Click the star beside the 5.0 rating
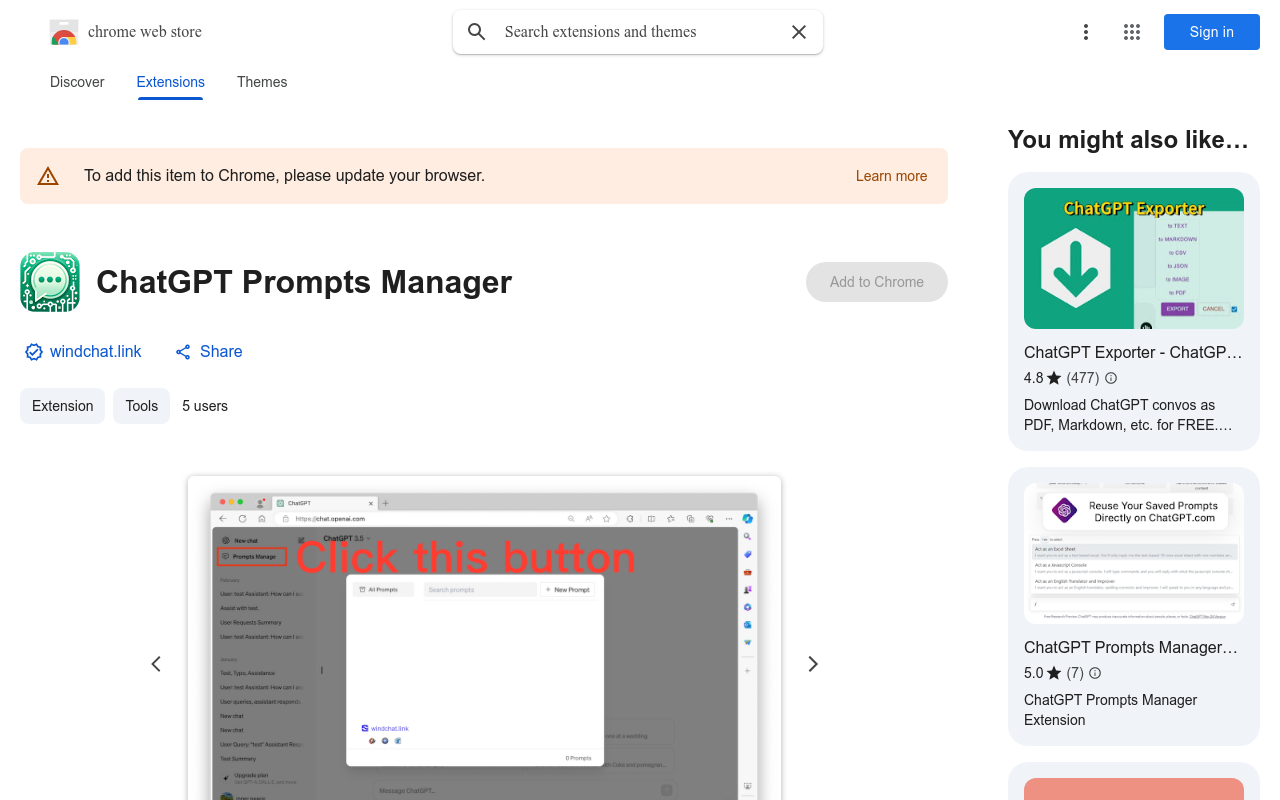Image resolution: width=1280 pixels, height=800 pixels. [x=1054, y=673]
